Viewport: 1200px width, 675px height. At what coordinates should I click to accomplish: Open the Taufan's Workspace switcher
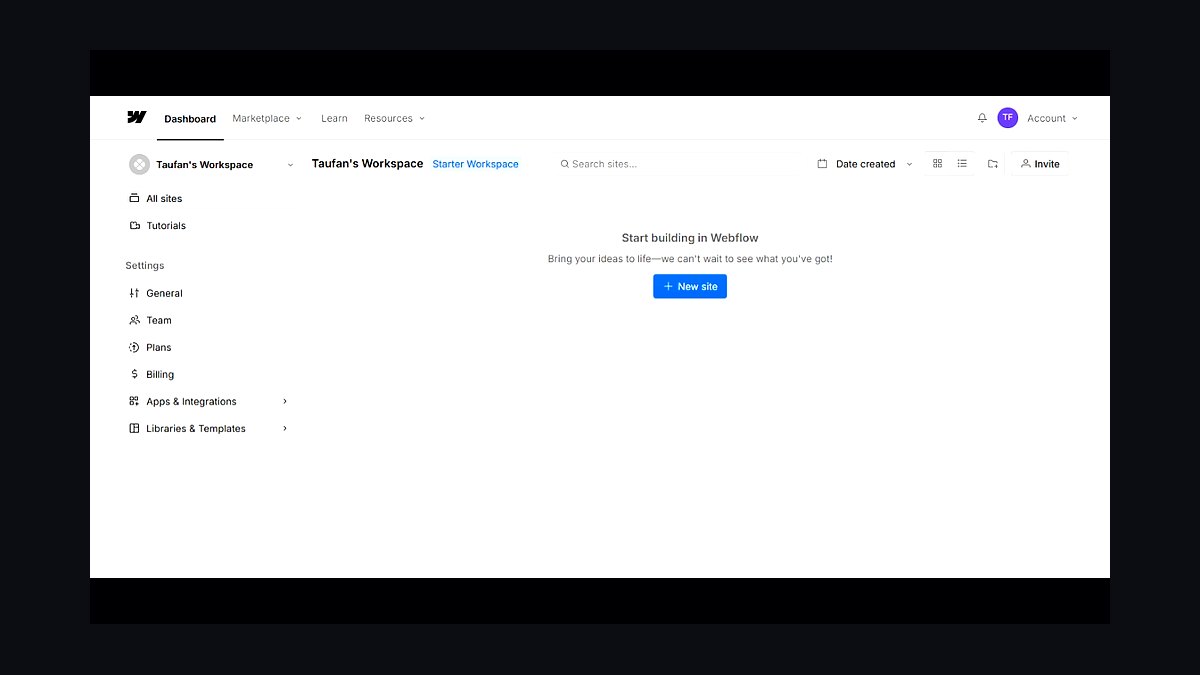pyautogui.click(x=212, y=164)
